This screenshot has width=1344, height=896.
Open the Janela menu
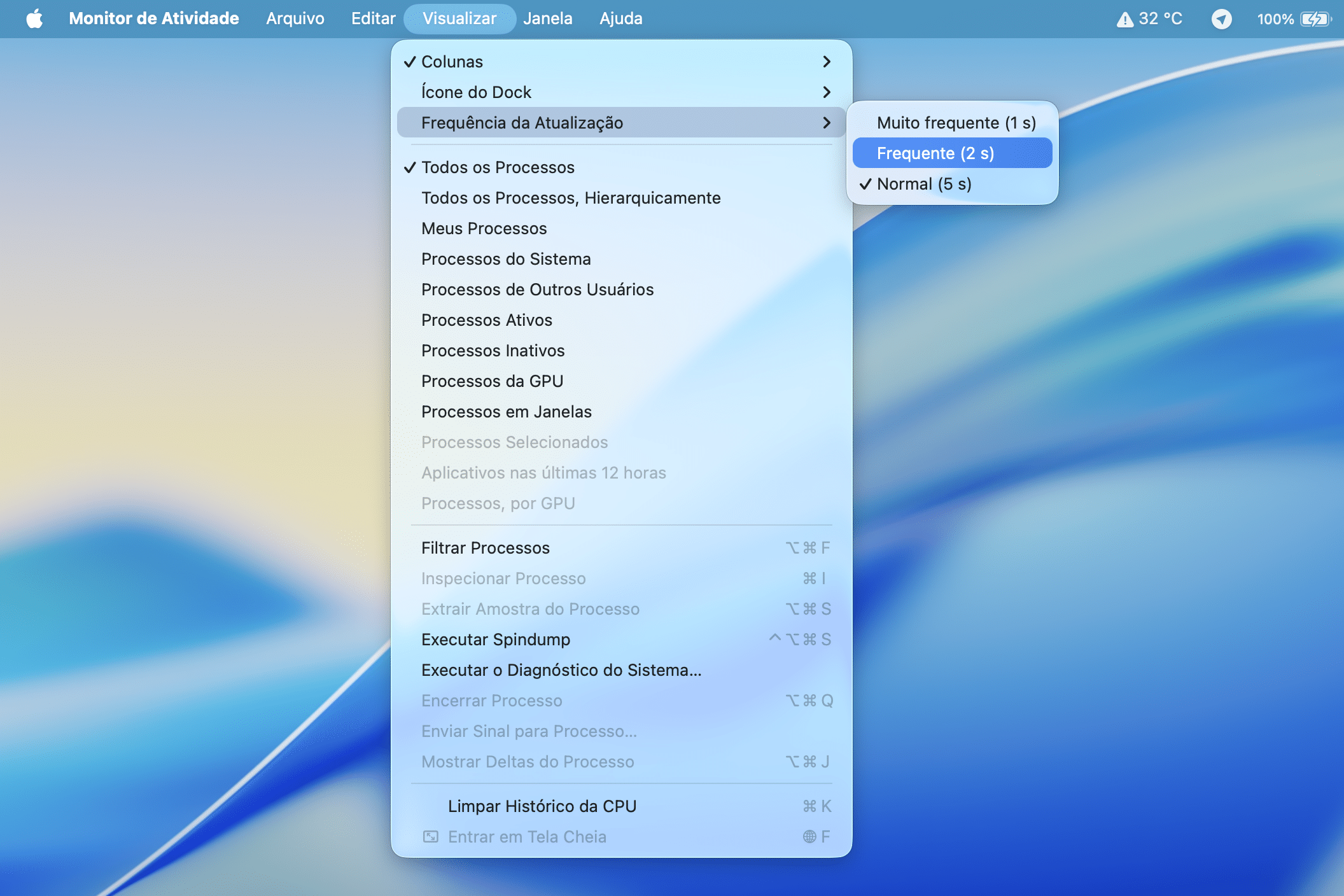click(547, 18)
